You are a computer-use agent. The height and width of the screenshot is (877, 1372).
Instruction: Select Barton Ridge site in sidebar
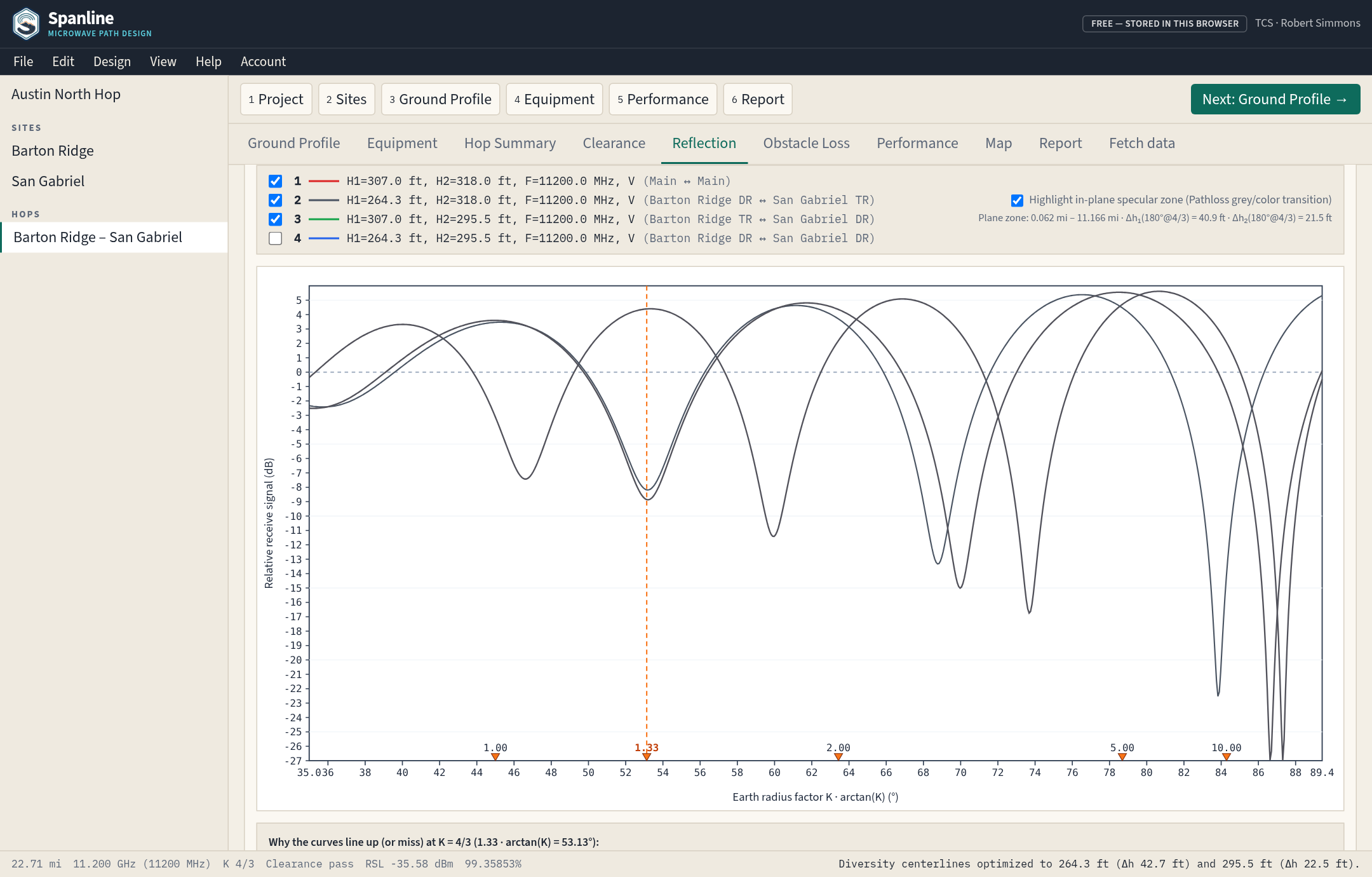coord(114,151)
